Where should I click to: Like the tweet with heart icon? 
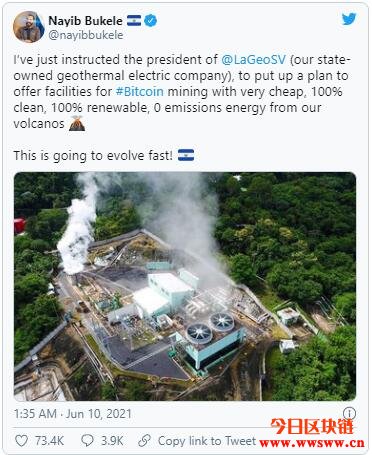[x=21, y=441]
